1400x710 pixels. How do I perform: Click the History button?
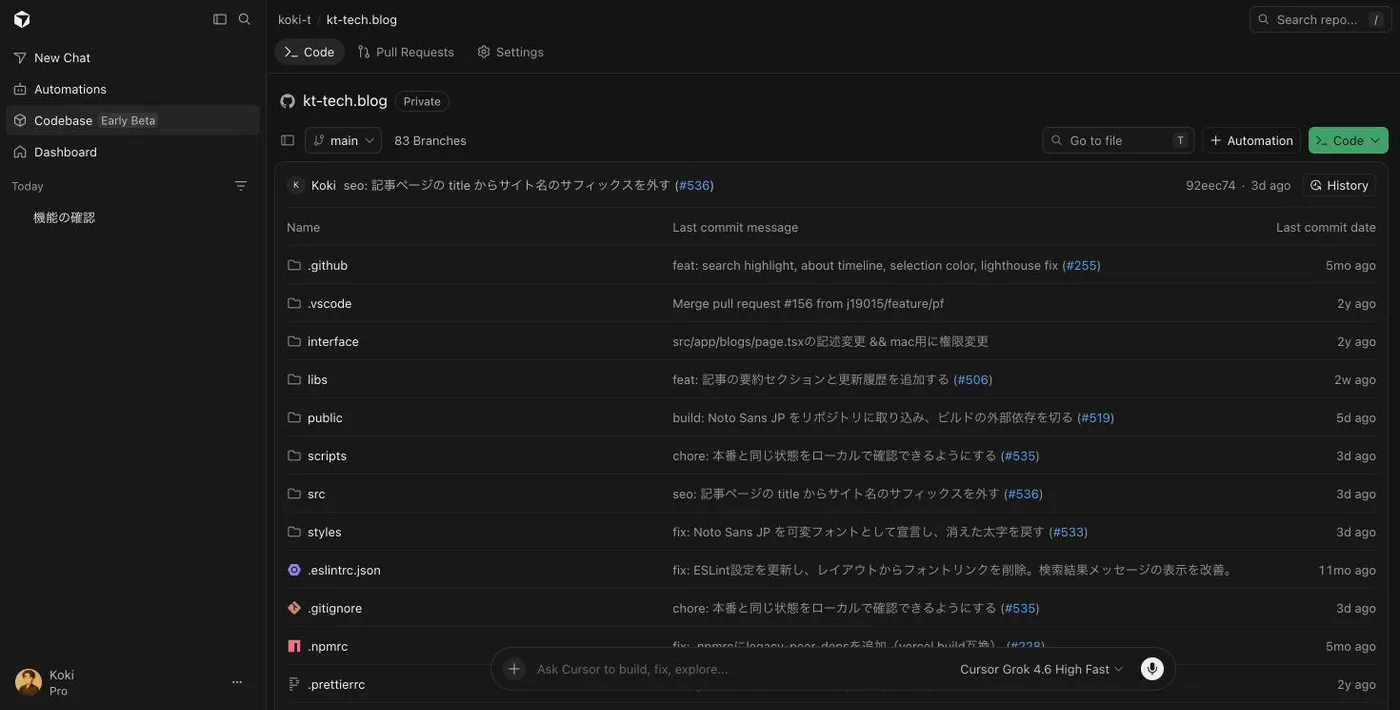[x=1339, y=185]
